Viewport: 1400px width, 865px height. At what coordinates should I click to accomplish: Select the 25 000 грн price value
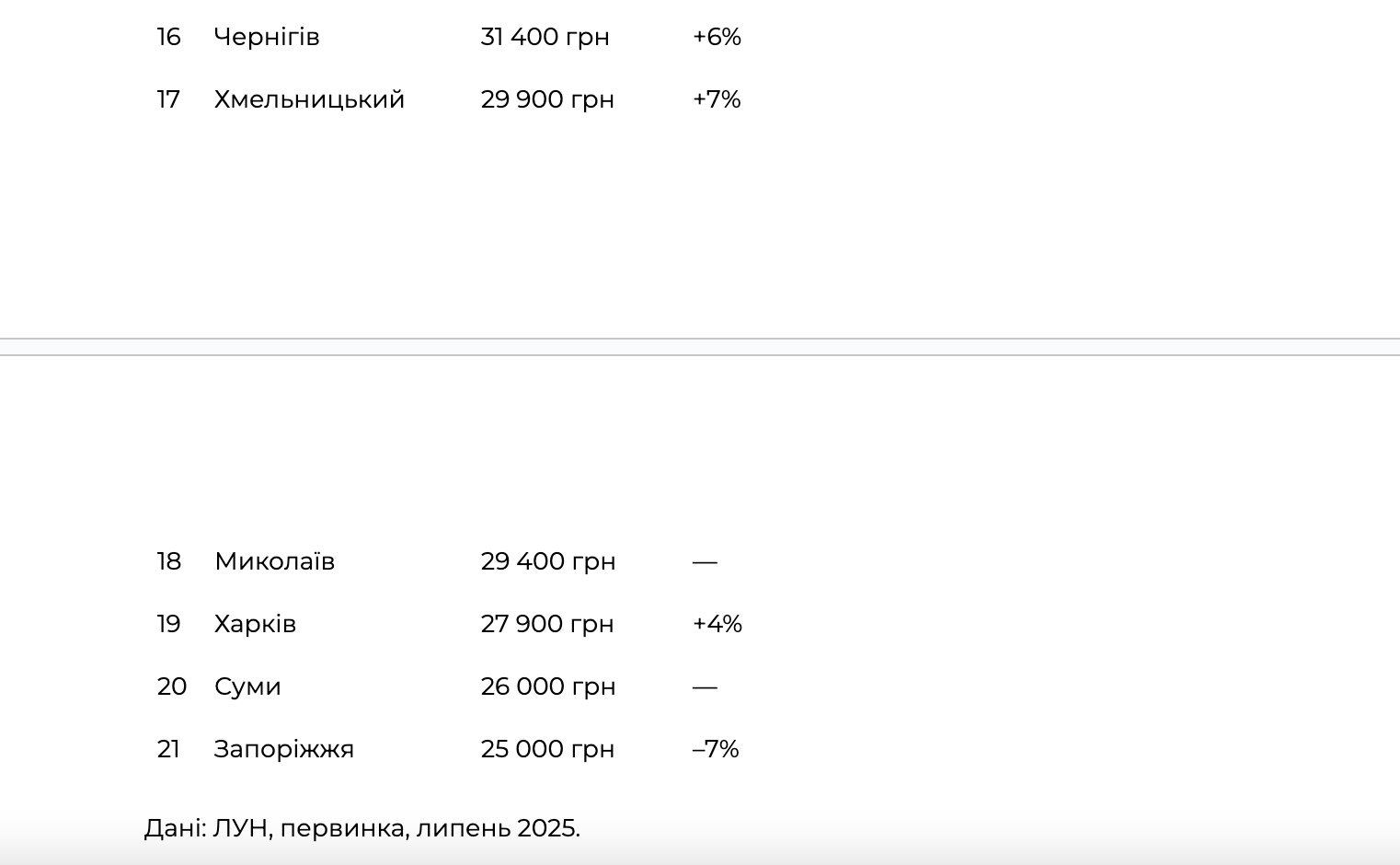[x=547, y=749]
